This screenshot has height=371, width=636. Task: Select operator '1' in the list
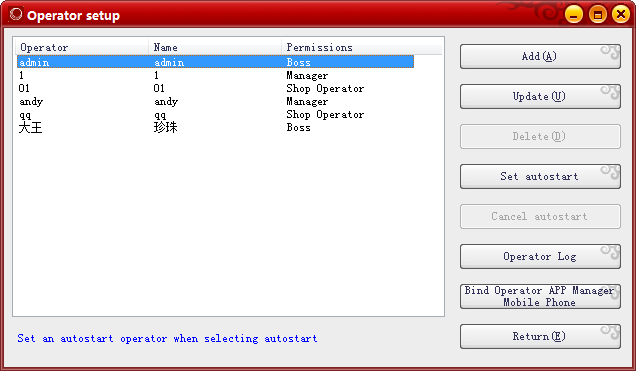point(215,75)
